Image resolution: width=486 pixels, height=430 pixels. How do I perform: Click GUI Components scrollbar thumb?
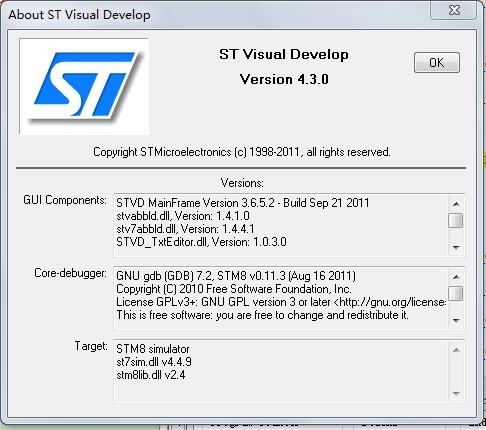[x=456, y=220]
